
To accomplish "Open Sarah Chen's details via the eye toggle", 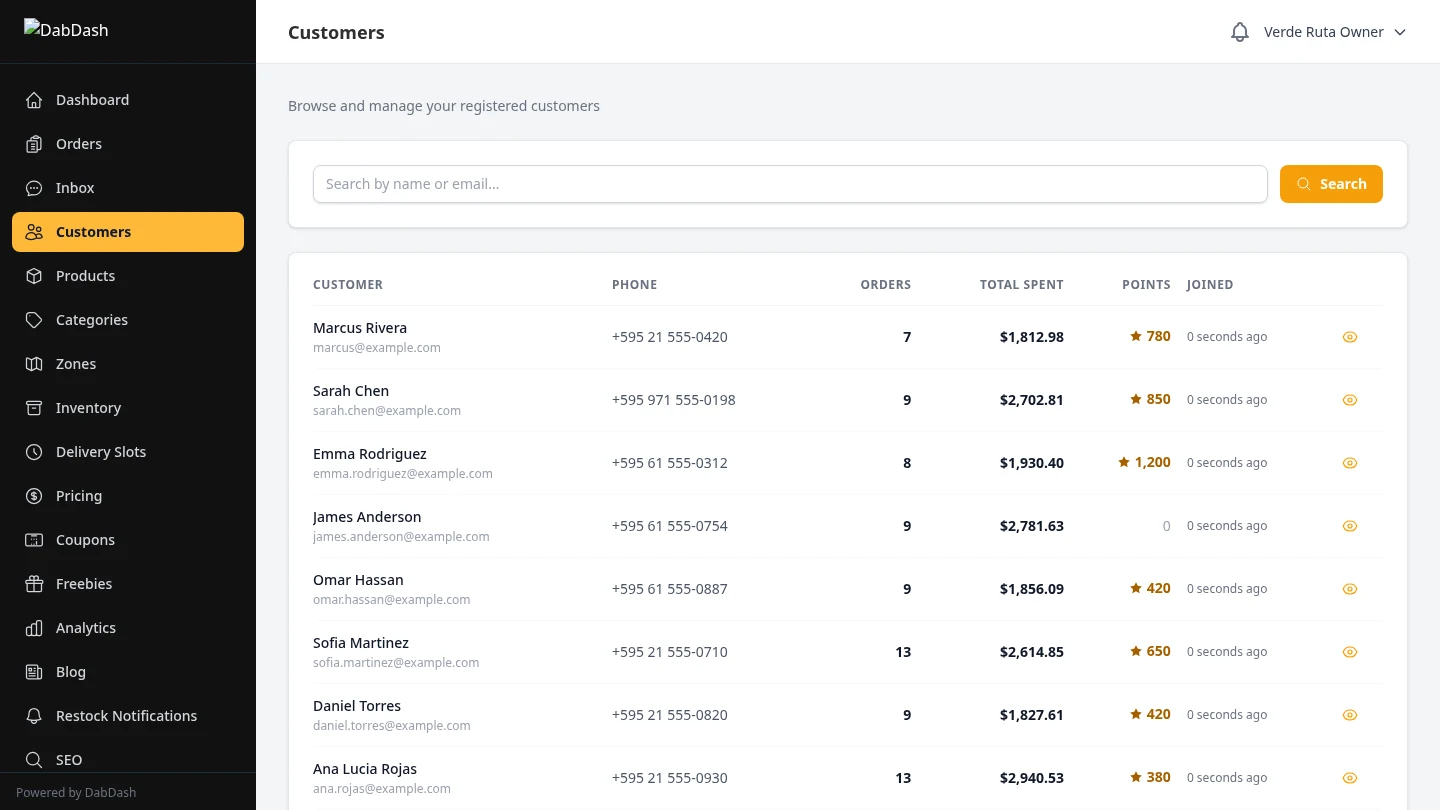I will pyautogui.click(x=1350, y=400).
